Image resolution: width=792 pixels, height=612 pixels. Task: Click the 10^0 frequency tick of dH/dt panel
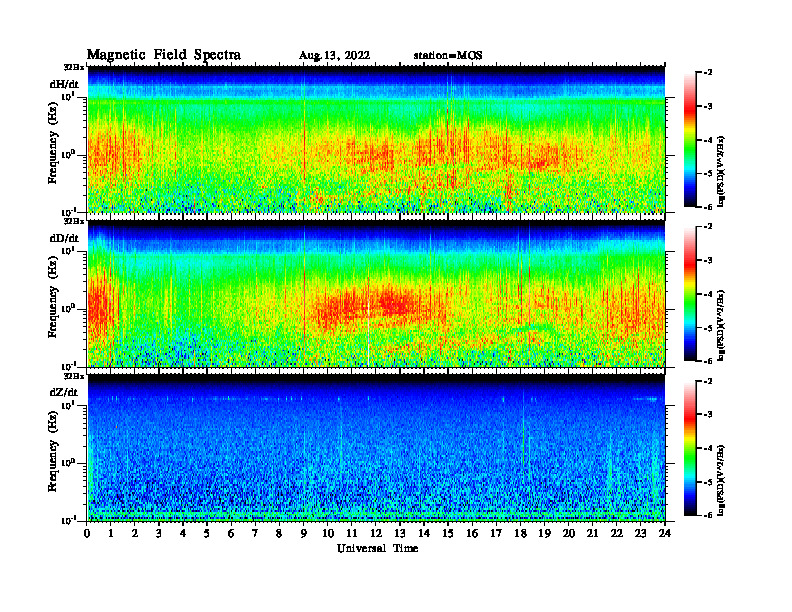pos(68,154)
